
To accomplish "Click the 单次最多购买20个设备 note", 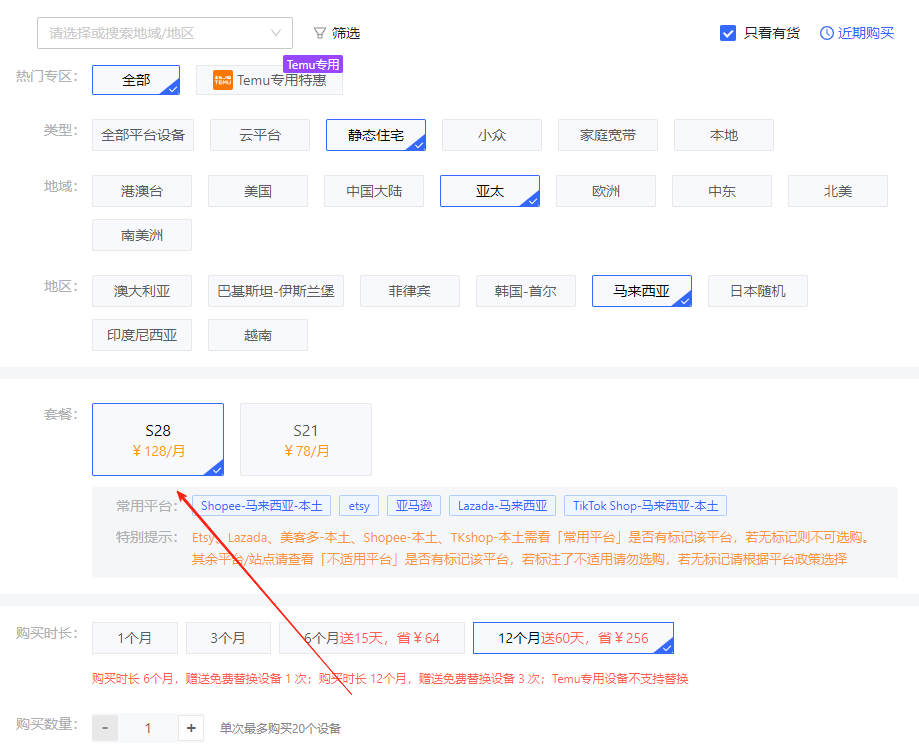I will pyautogui.click(x=280, y=728).
